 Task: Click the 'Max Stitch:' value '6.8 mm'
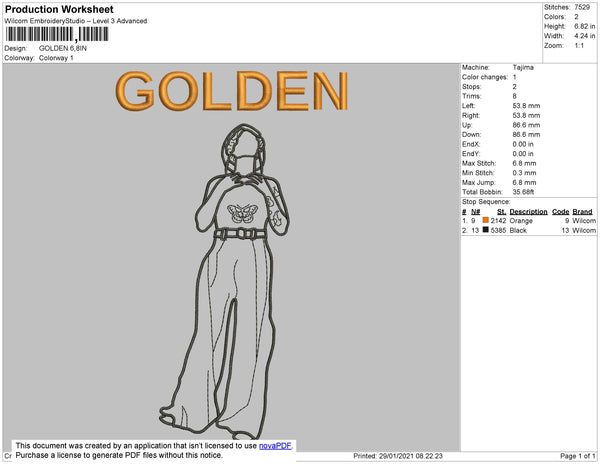[524, 163]
